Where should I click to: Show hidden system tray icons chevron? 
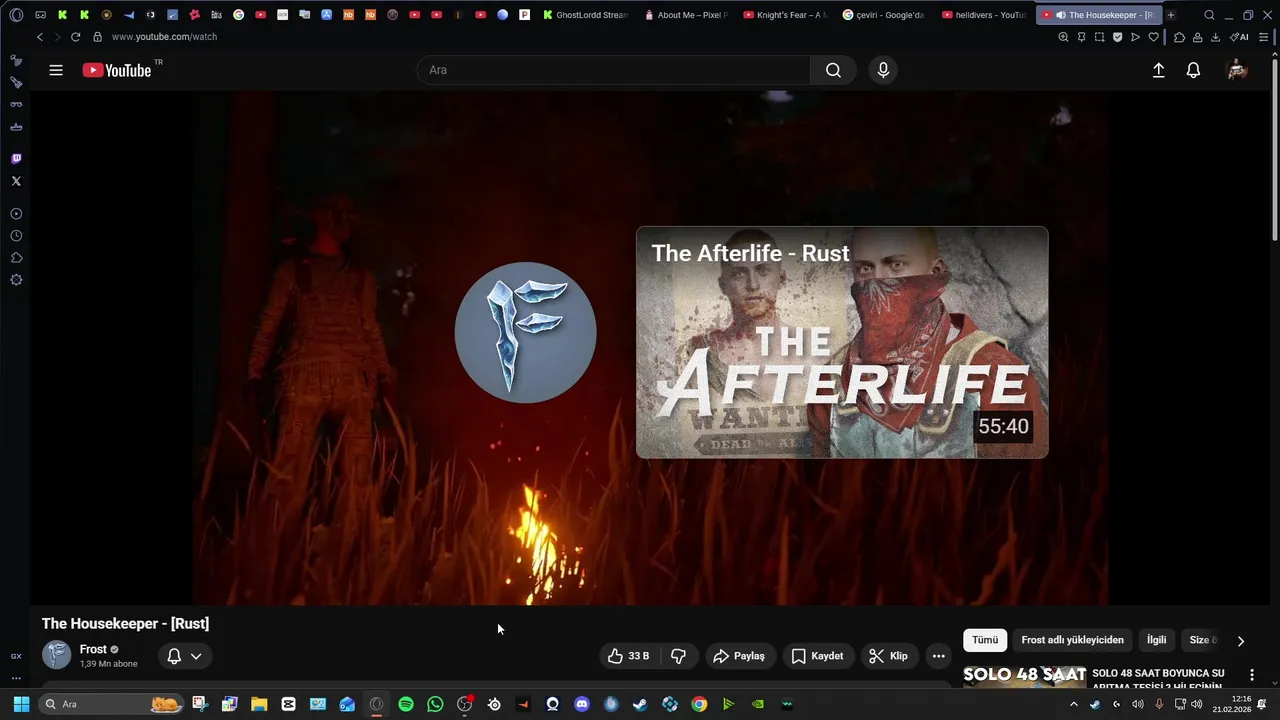(x=1074, y=704)
